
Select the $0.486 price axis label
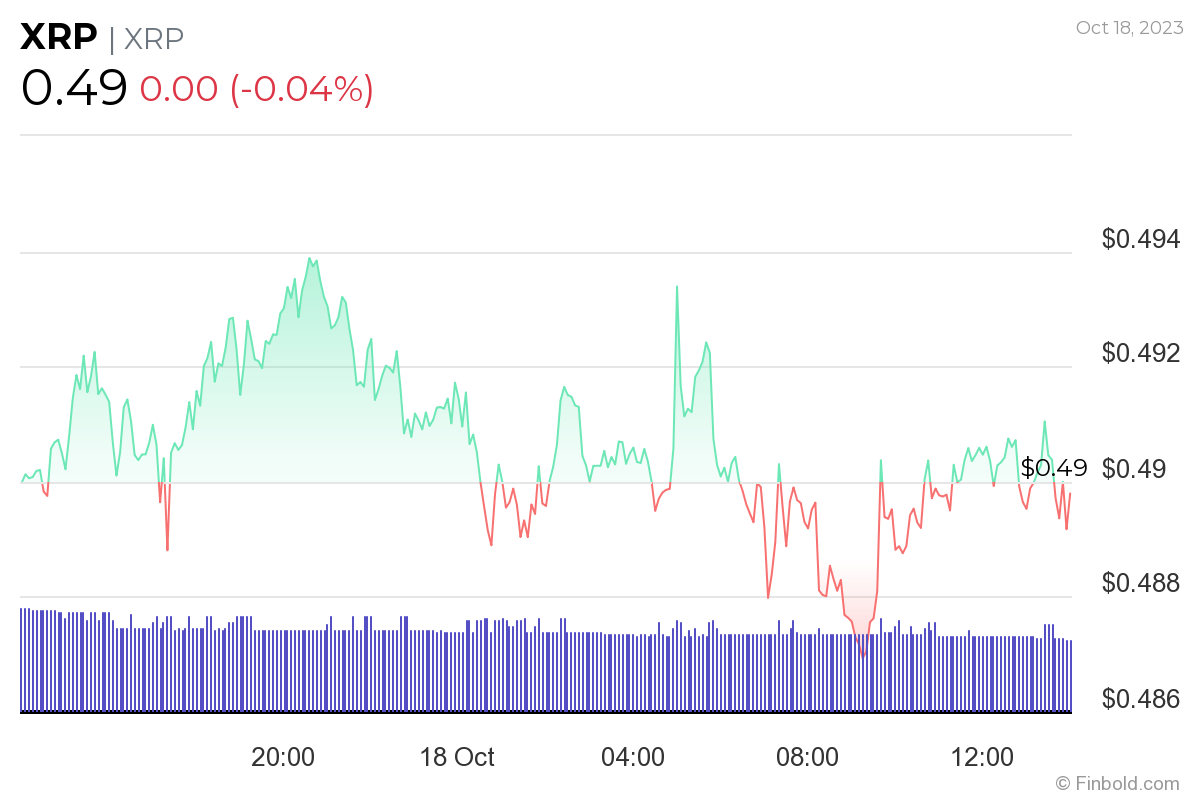[x=1140, y=697]
